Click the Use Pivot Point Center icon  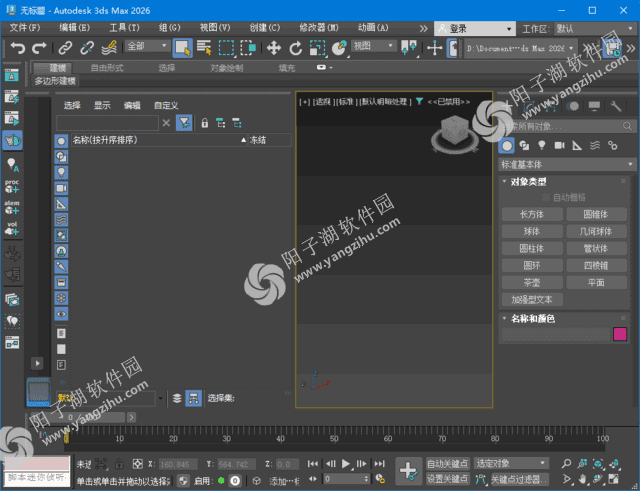point(409,48)
